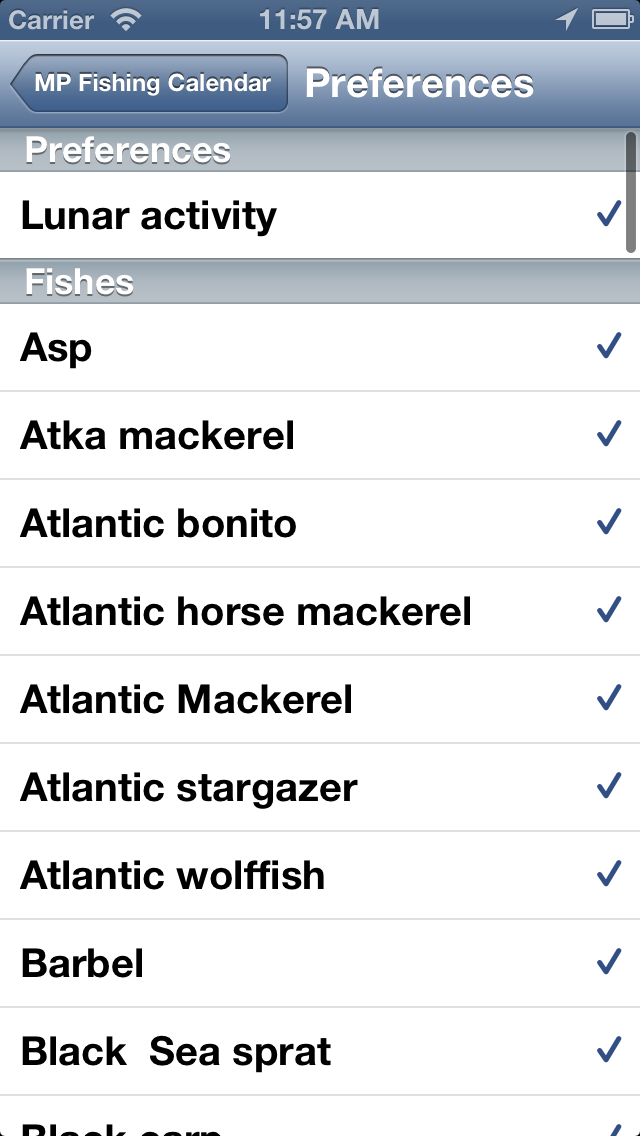
Task: Tap the Atlantic stargazer checkmark icon
Action: tap(609, 785)
